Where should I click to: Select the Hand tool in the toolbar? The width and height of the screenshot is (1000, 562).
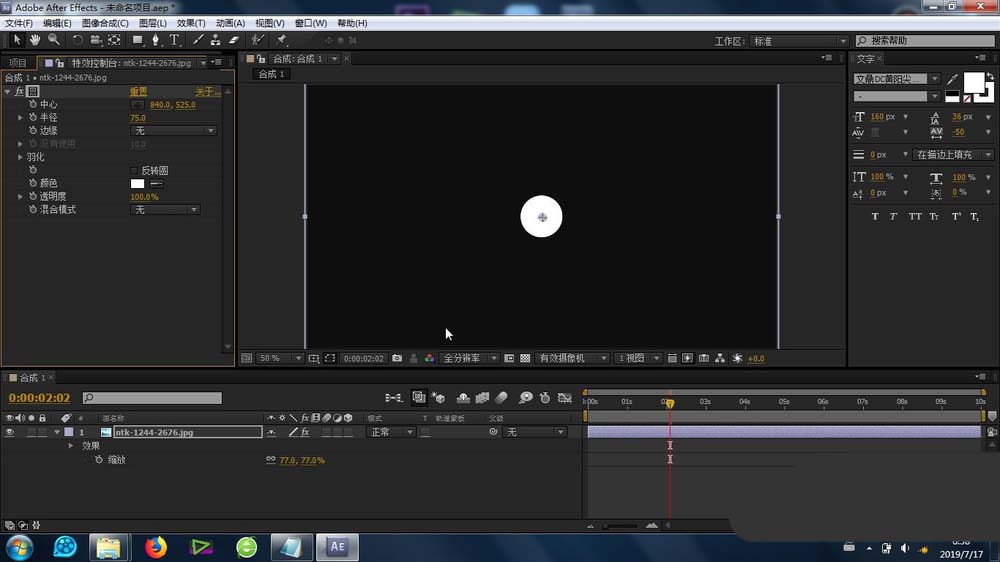tap(34, 40)
